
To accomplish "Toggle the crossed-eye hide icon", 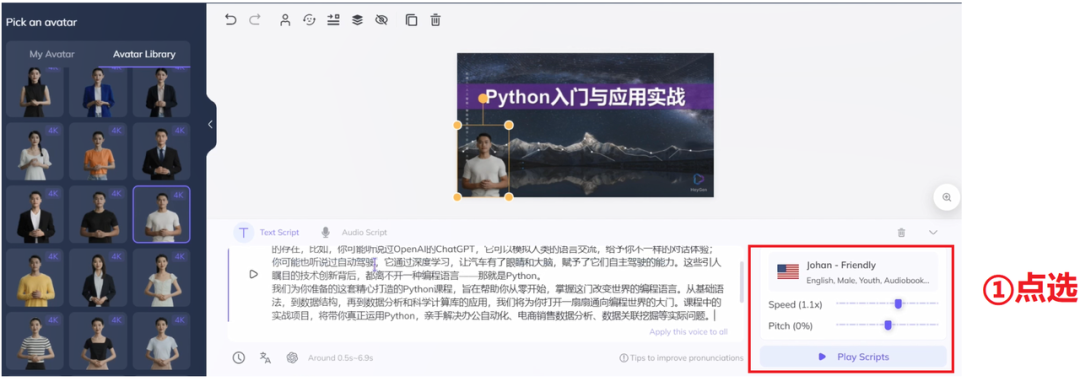I will point(382,20).
